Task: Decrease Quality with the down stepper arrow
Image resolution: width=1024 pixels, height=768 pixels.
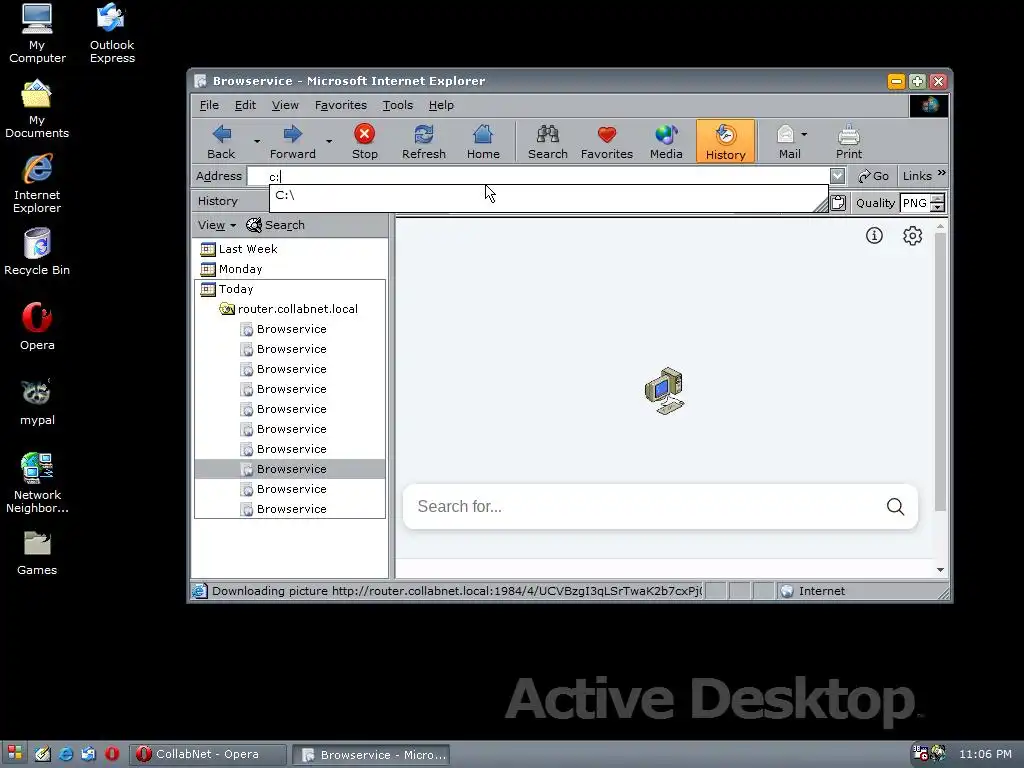Action: click(x=937, y=208)
